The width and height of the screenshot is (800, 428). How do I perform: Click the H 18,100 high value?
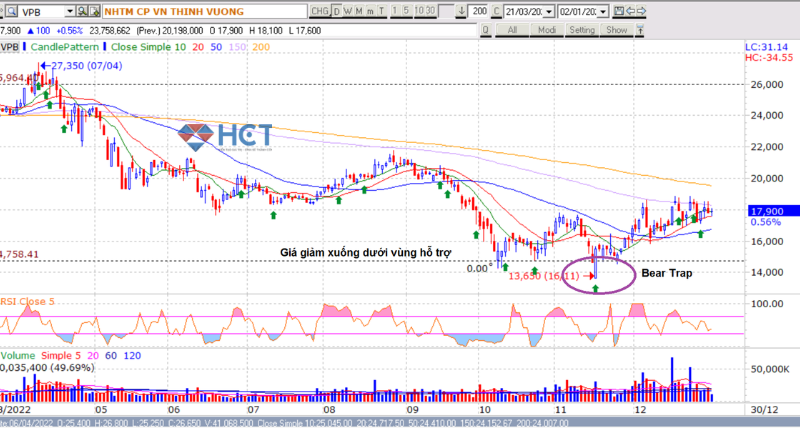[x=264, y=31]
